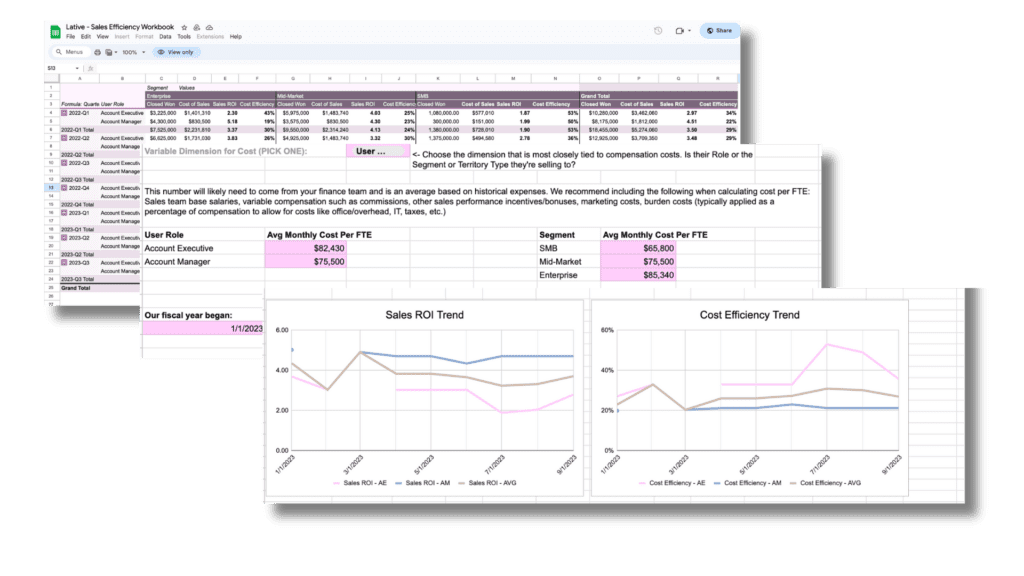
Task: Open search with the Menus magnifier icon
Action: click(59, 52)
